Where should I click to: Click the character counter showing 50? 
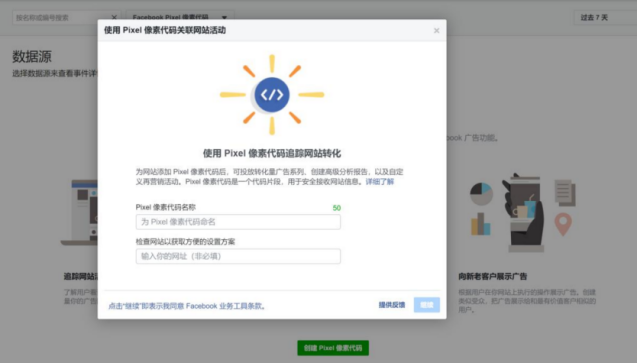(336, 208)
